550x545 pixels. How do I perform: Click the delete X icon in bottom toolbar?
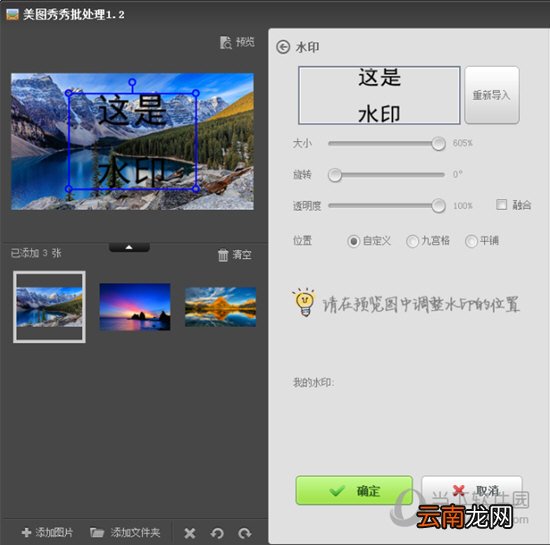pyautogui.click(x=190, y=533)
